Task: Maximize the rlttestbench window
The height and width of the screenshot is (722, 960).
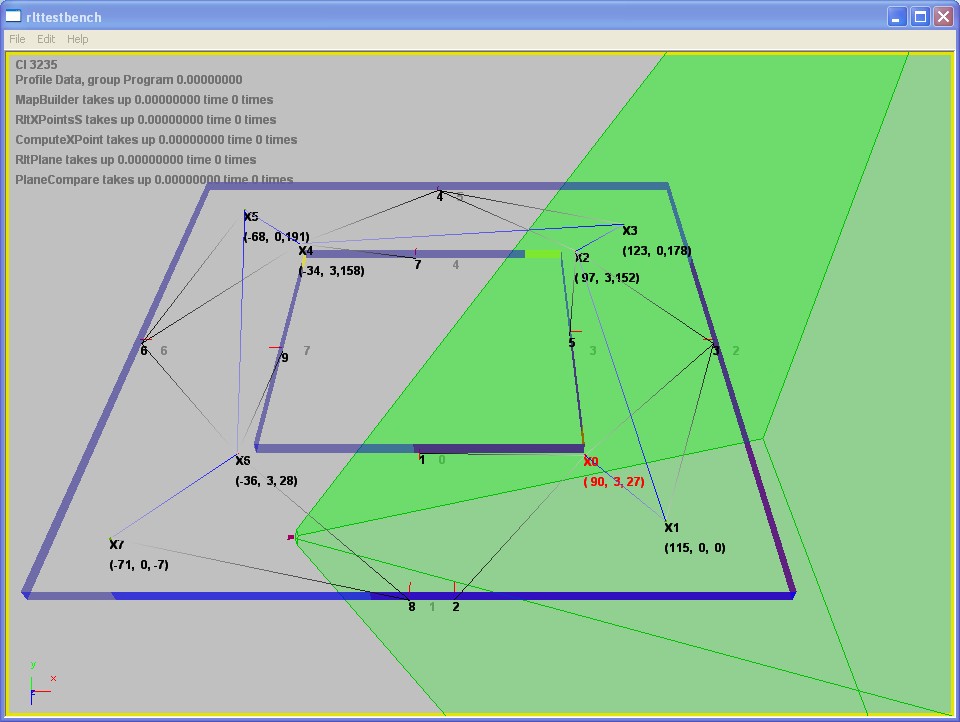Action: click(x=919, y=16)
